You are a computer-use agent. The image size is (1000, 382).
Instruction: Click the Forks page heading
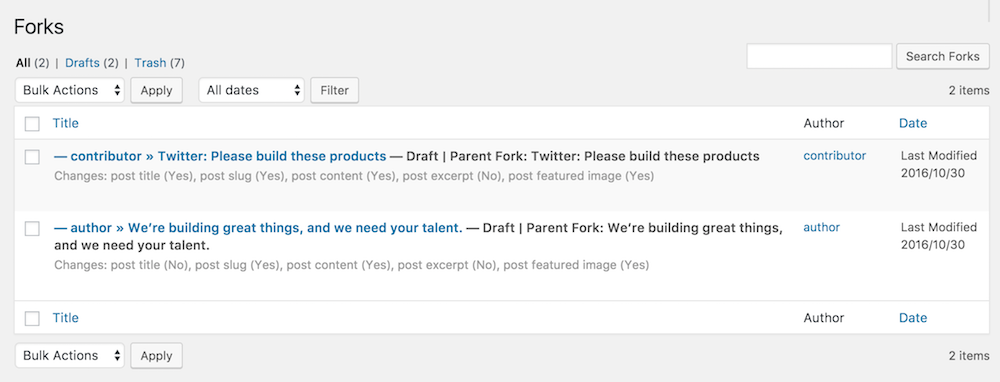click(x=39, y=27)
